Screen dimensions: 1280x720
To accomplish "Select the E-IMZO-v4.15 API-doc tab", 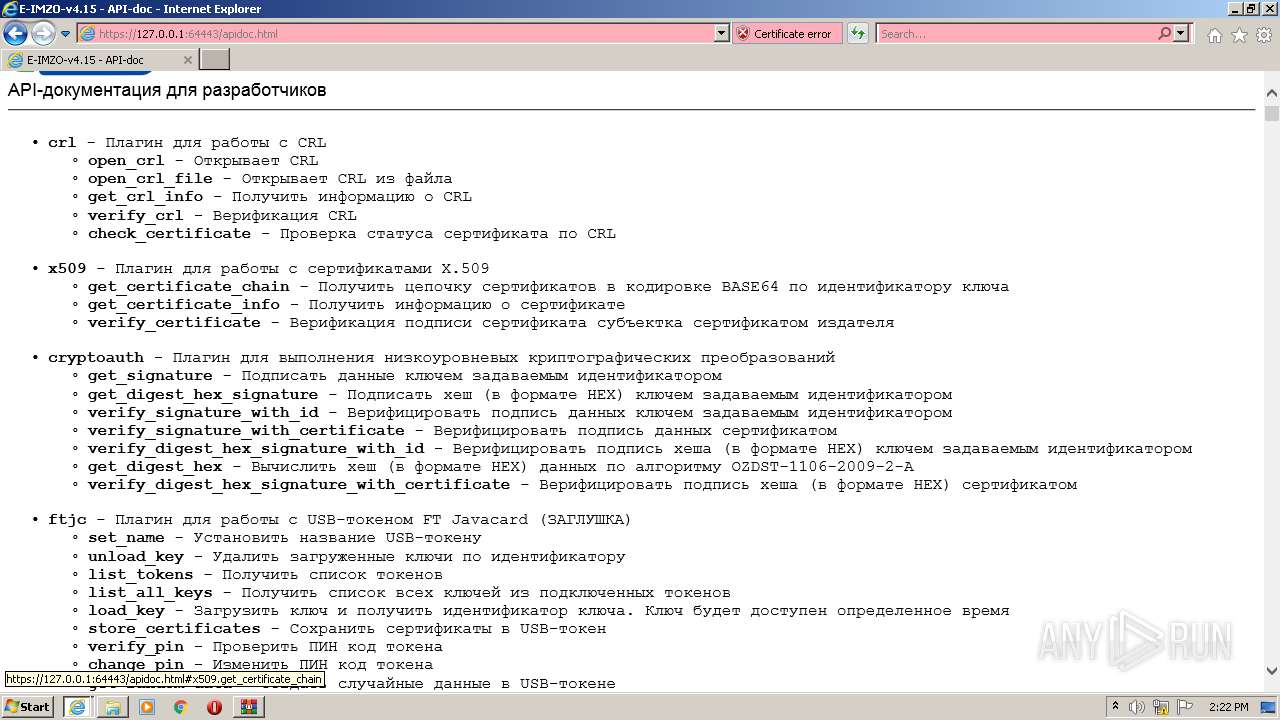I will pos(100,60).
